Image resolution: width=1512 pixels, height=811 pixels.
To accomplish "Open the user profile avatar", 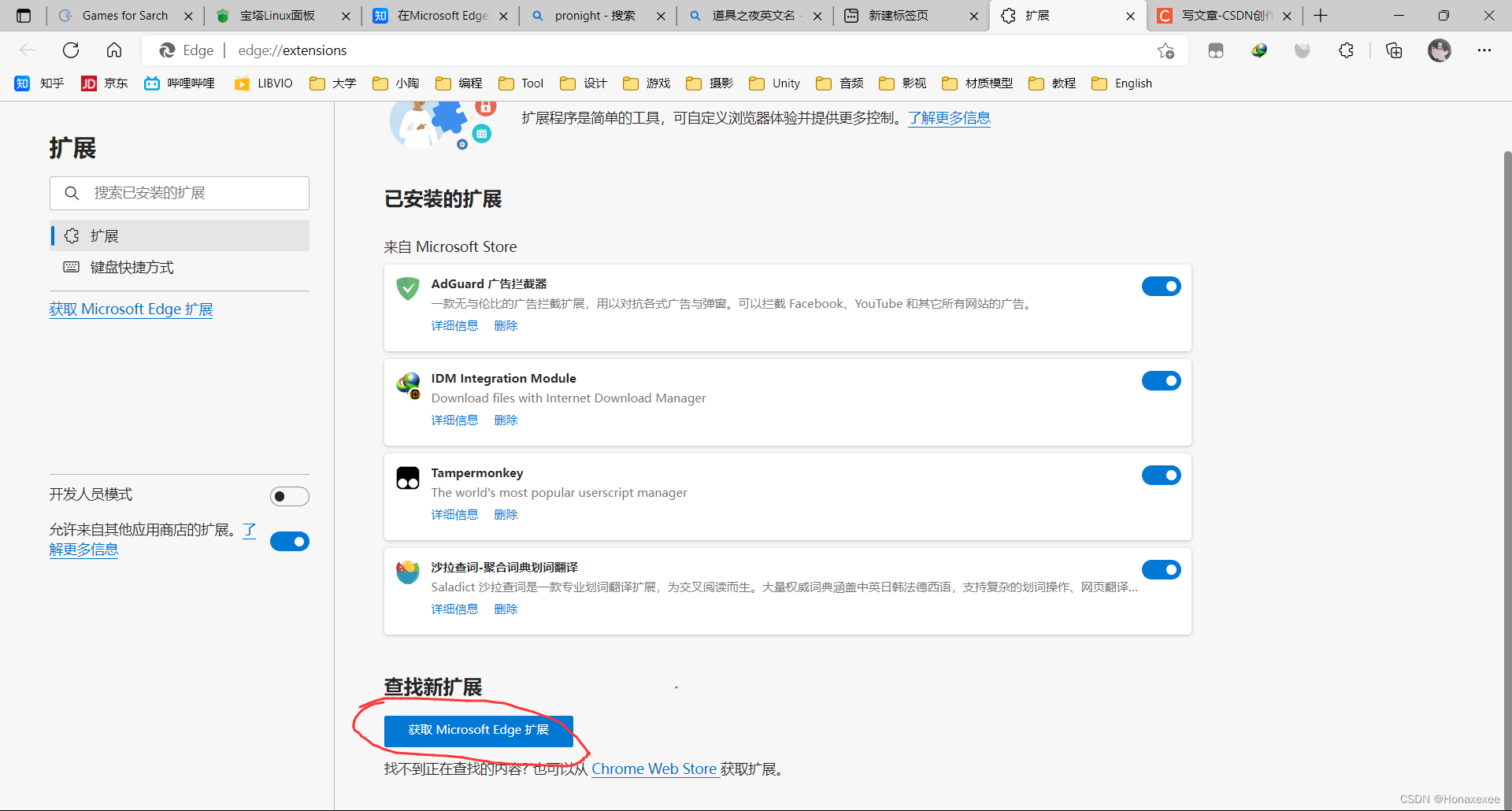I will (1440, 50).
